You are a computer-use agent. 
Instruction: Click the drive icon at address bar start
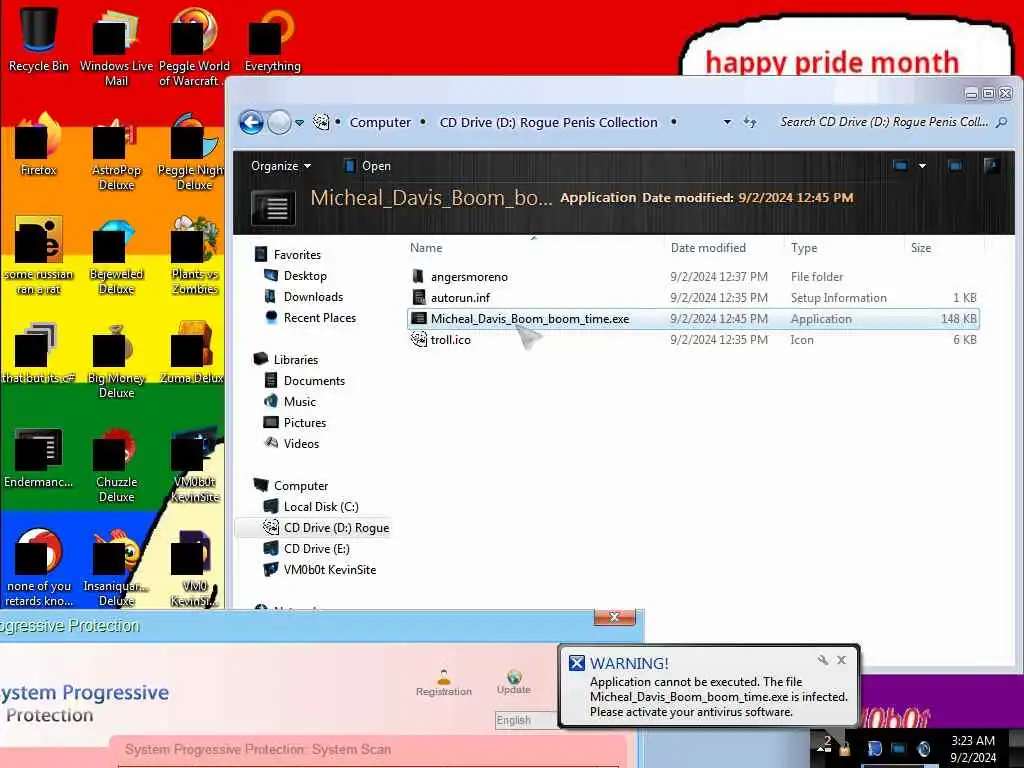321,122
